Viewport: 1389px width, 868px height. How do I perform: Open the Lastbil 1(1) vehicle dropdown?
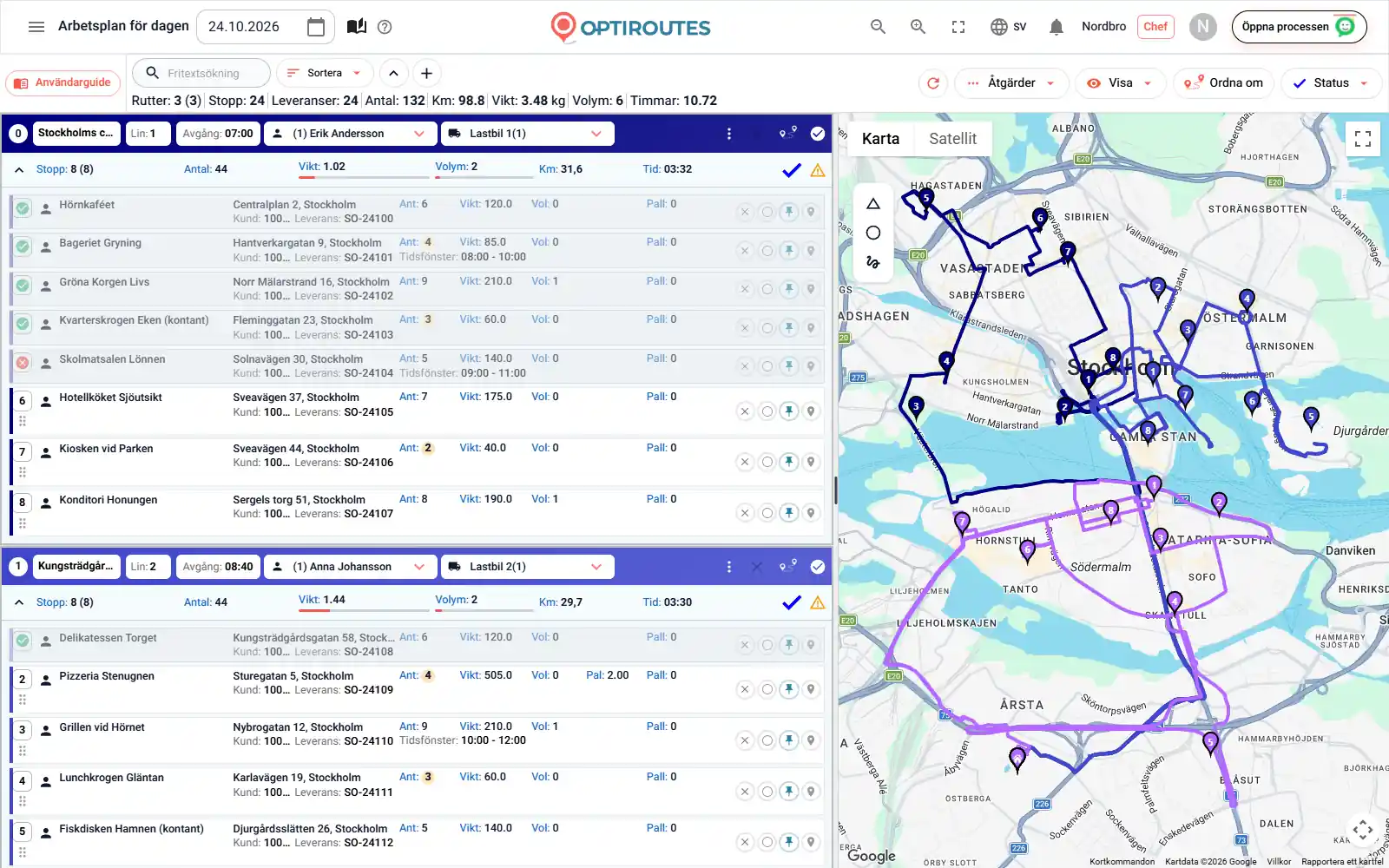pyautogui.click(x=527, y=134)
